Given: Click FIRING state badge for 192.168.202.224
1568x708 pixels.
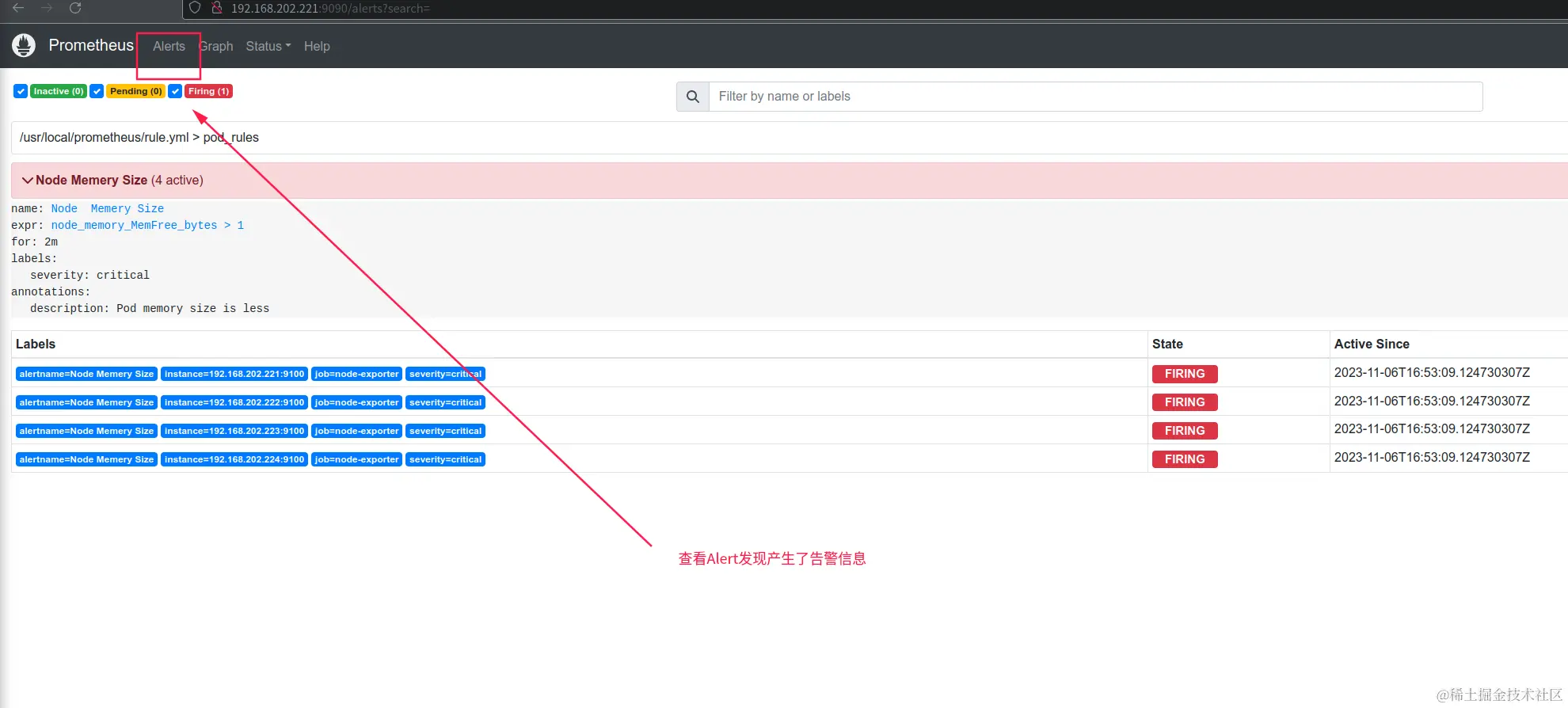Looking at the screenshot, I should point(1185,459).
